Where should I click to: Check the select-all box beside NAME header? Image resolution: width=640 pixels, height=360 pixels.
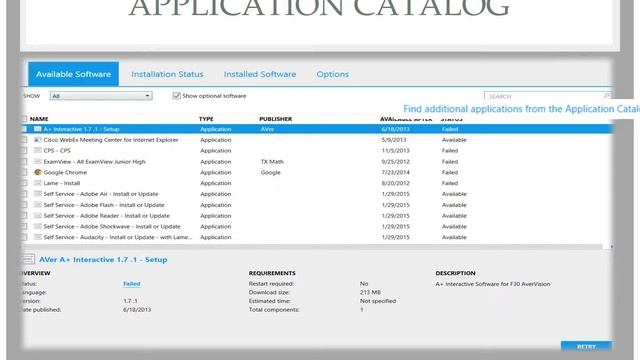24,119
